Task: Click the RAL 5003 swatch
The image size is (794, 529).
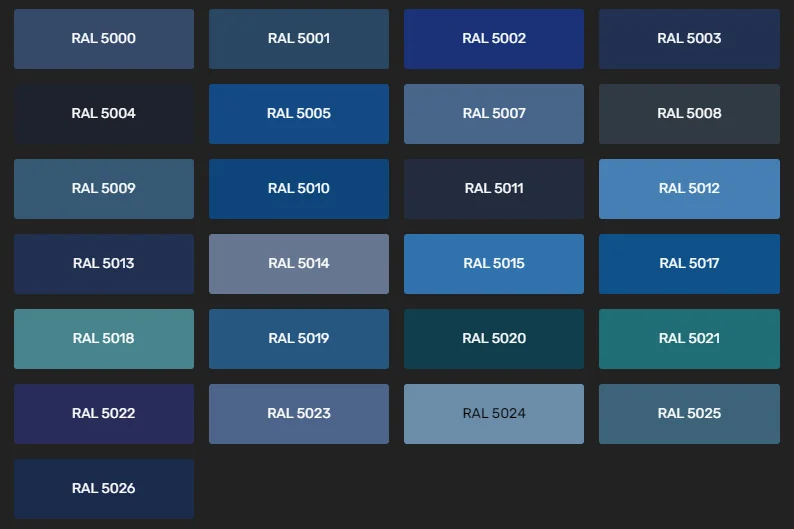Action: [x=689, y=38]
